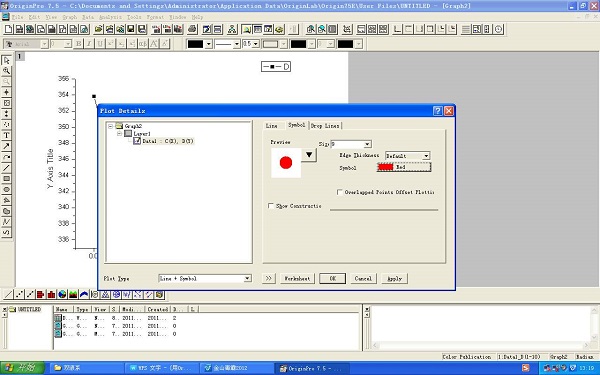Open the Plot Type Line + Symbol dropdown
600x375 pixels.
click(248, 279)
